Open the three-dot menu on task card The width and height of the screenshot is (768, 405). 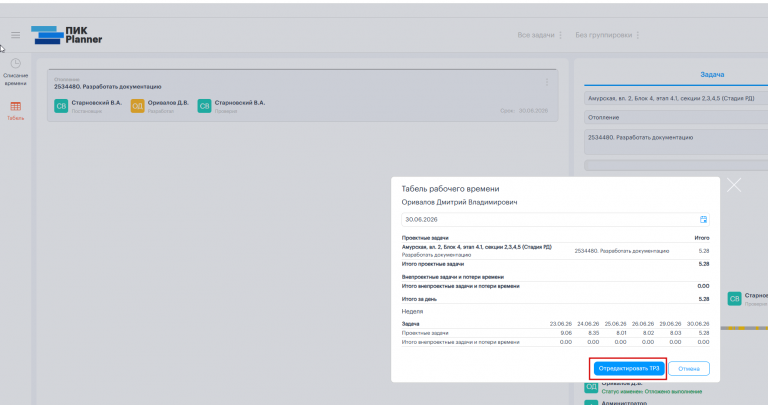click(x=547, y=82)
